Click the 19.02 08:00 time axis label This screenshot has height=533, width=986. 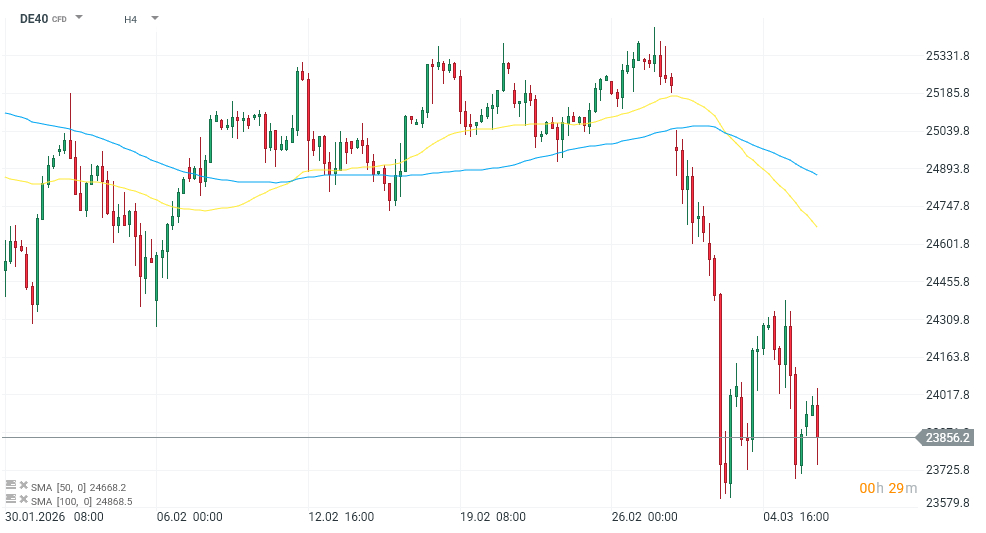[494, 517]
